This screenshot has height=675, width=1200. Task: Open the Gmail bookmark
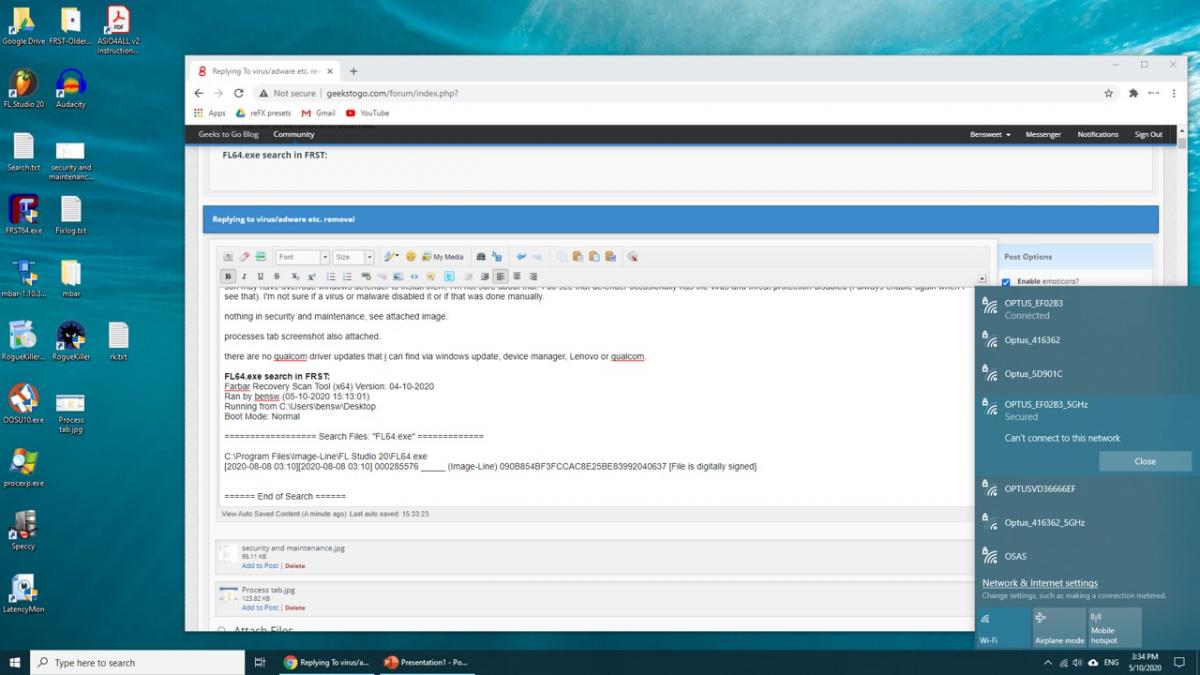point(319,113)
